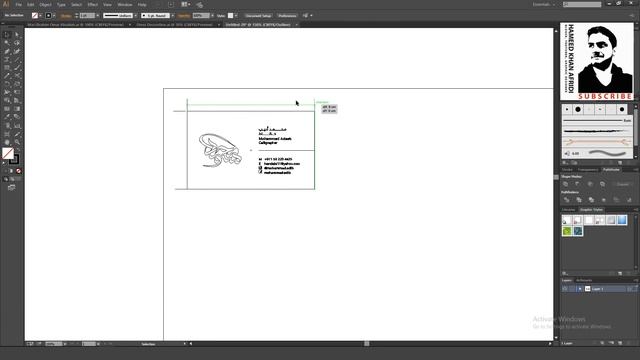Select the Scale tool
640x360 pixels.
coord(17,84)
